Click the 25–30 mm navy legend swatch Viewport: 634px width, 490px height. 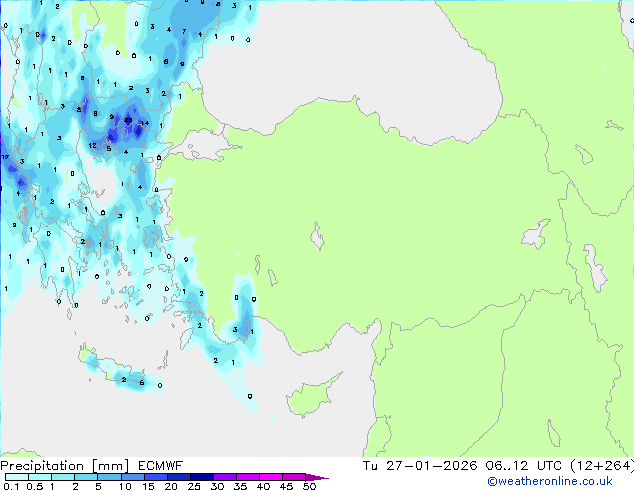(x=201, y=477)
